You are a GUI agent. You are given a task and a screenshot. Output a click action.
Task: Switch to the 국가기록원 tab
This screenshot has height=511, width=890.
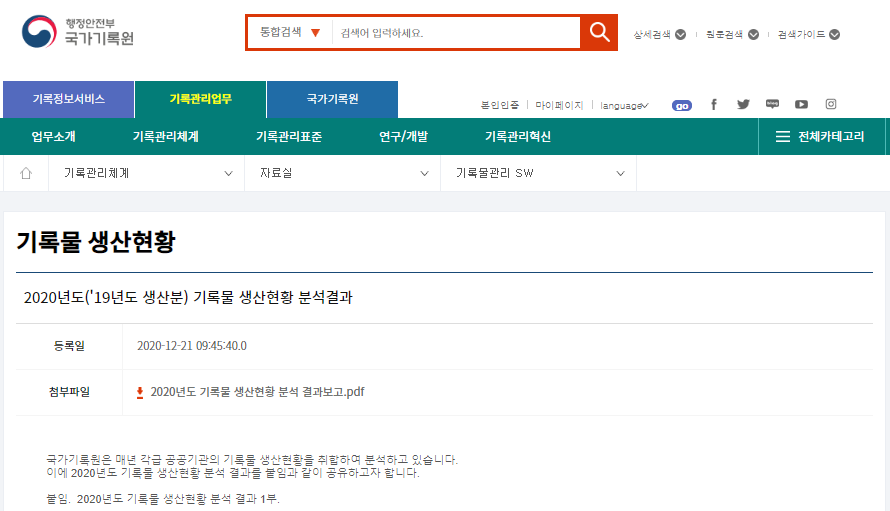tap(332, 99)
